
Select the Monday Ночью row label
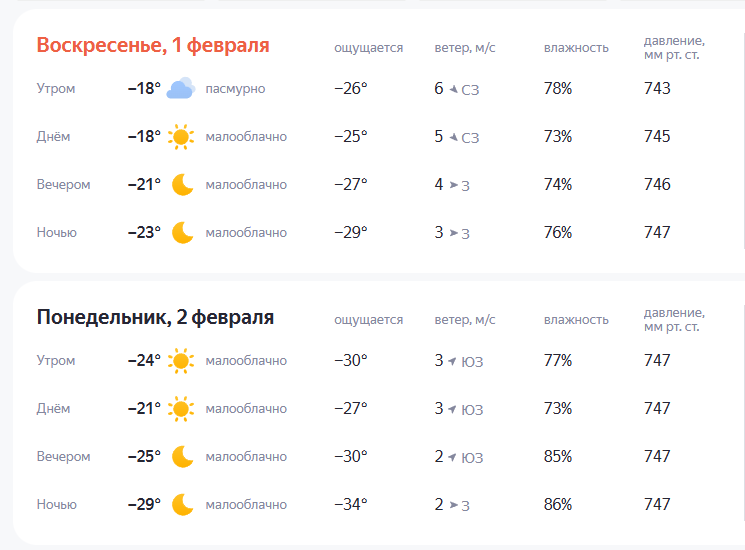pyautogui.click(x=56, y=505)
